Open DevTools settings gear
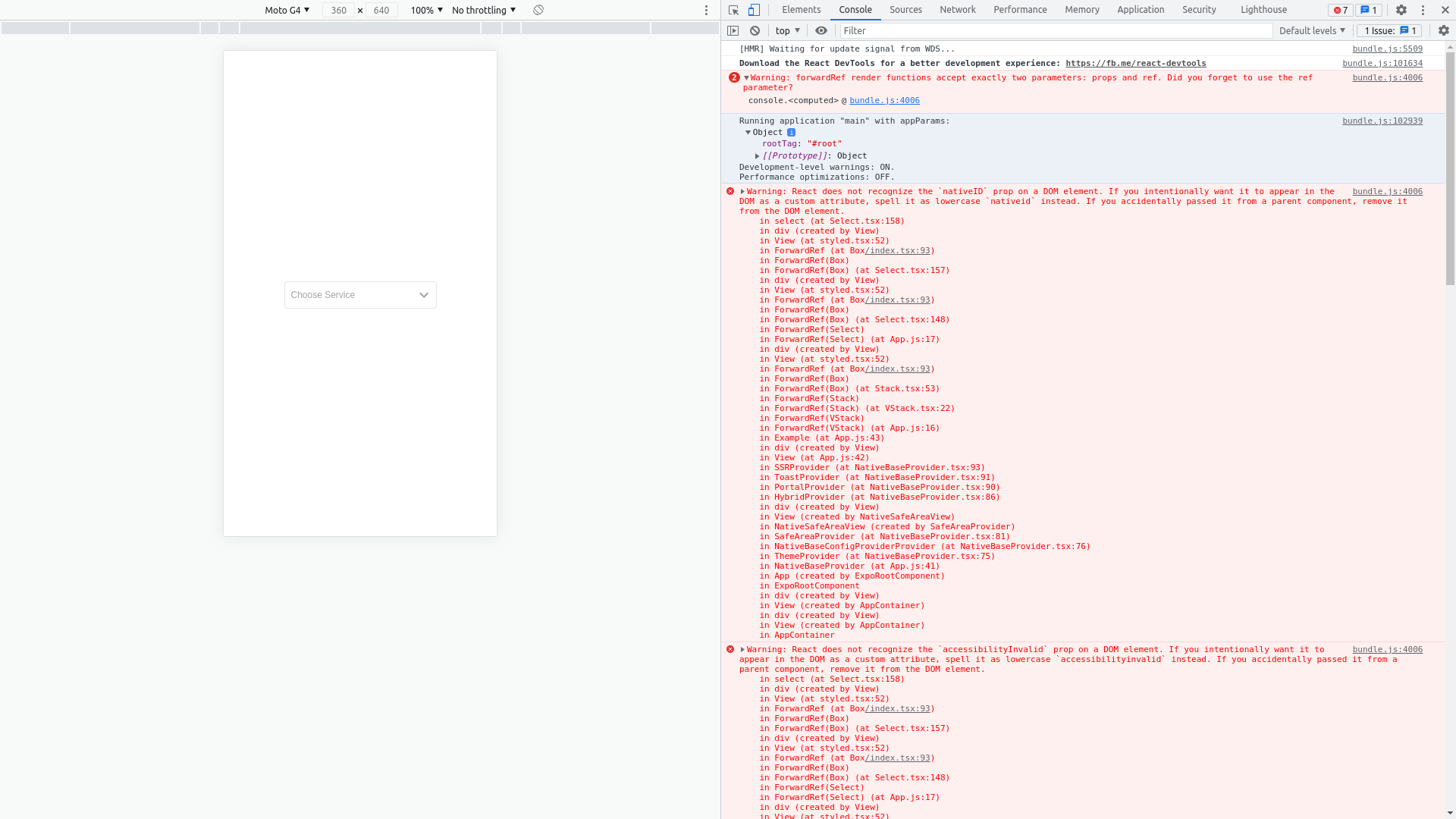Viewport: 1456px width, 819px height. [x=1401, y=10]
